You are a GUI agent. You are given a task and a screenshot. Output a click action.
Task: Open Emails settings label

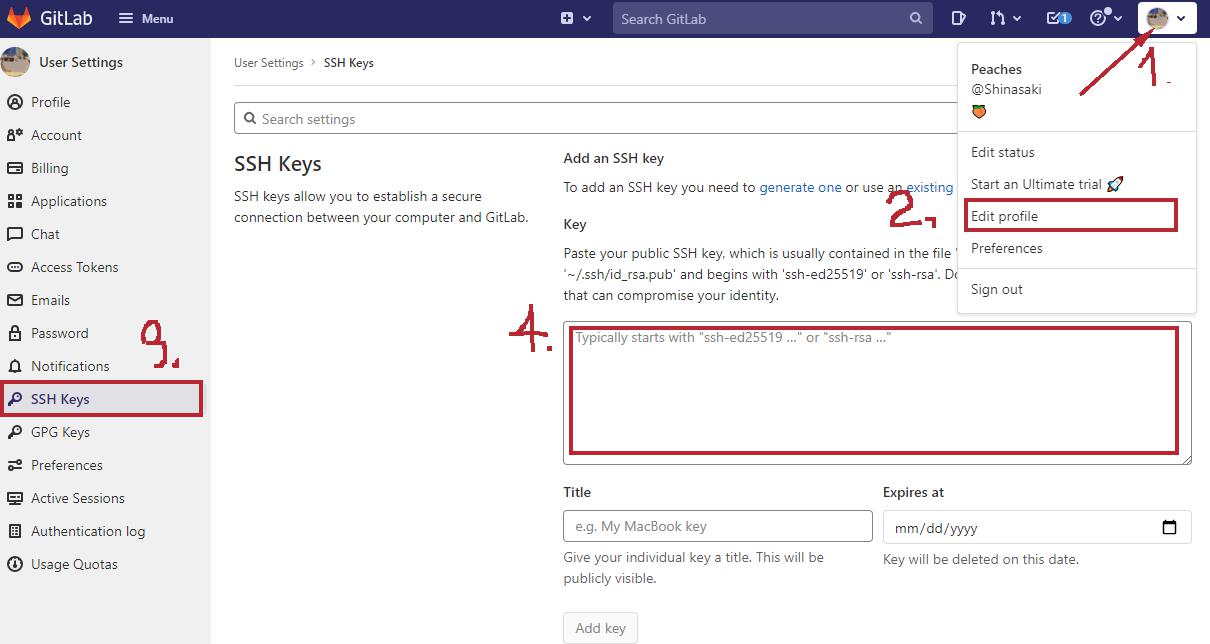(x=50, y=300)
